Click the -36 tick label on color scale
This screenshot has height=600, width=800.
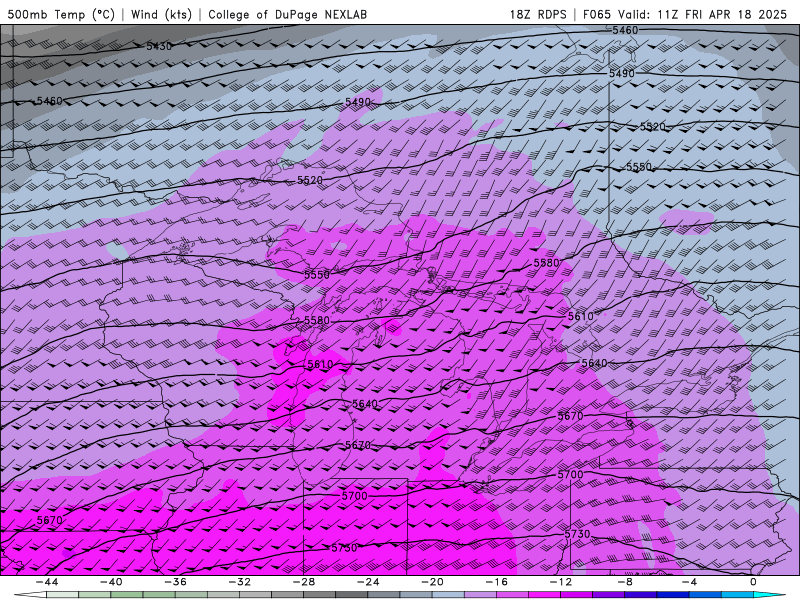(175, 582)
